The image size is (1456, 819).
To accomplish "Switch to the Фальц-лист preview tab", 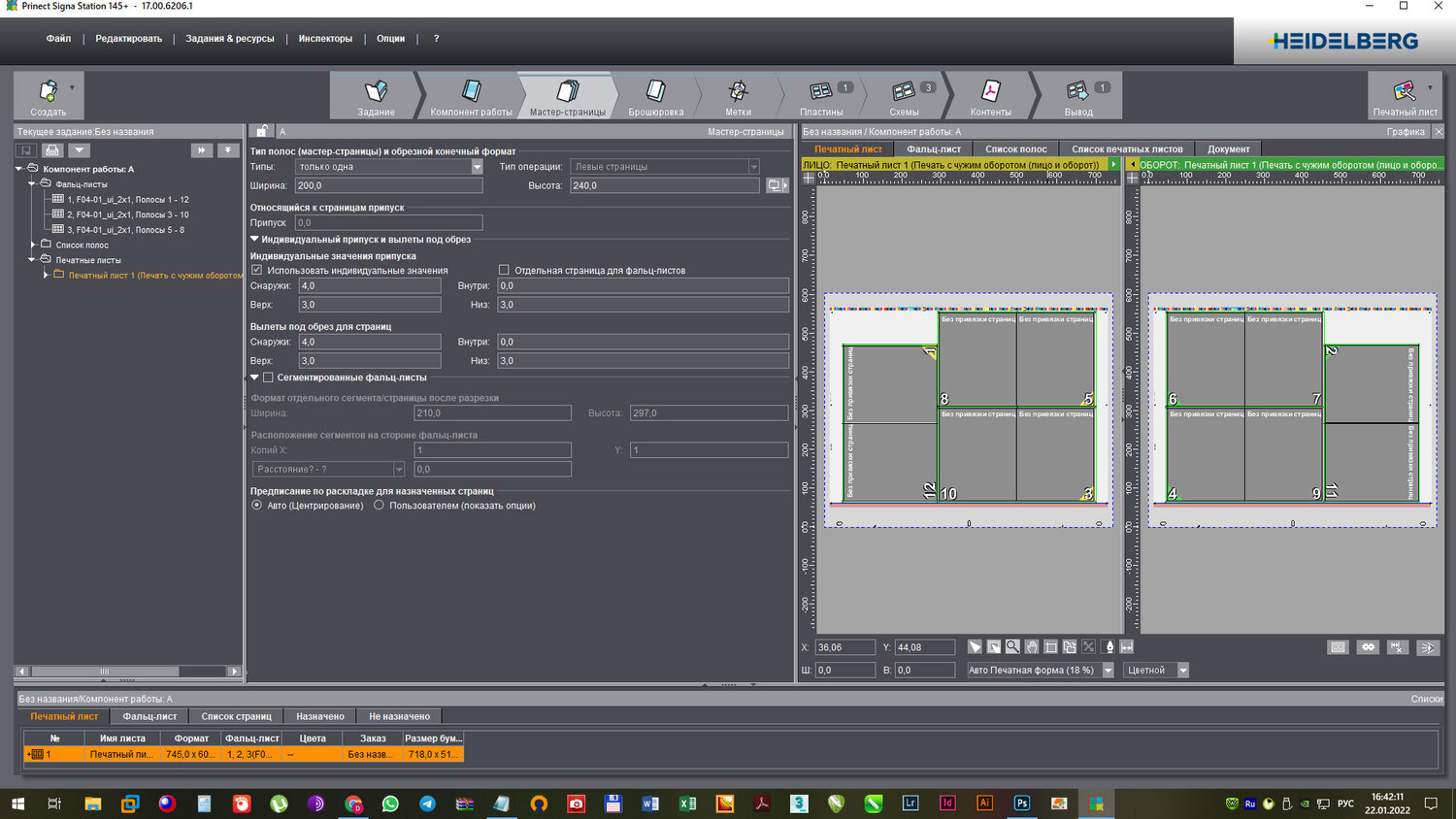I will click(933, 149).
